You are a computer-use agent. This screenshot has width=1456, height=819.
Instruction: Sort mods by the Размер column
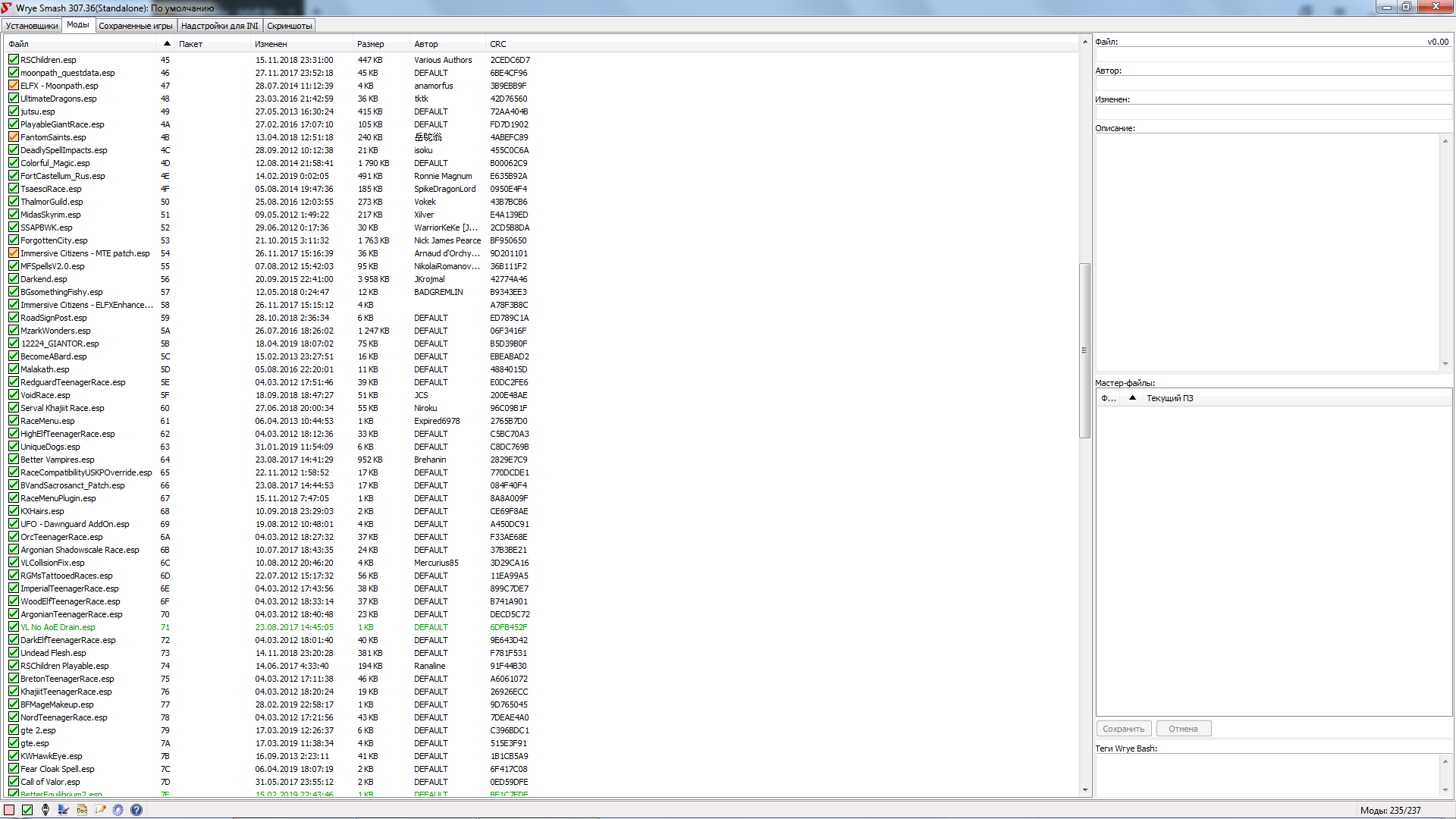371,44
